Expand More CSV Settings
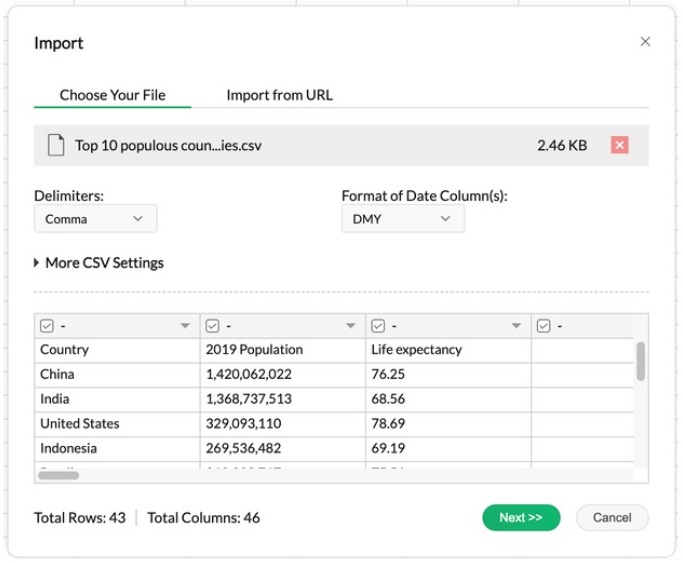The width and height of the screenshot is (683, 563). (98, 263)
